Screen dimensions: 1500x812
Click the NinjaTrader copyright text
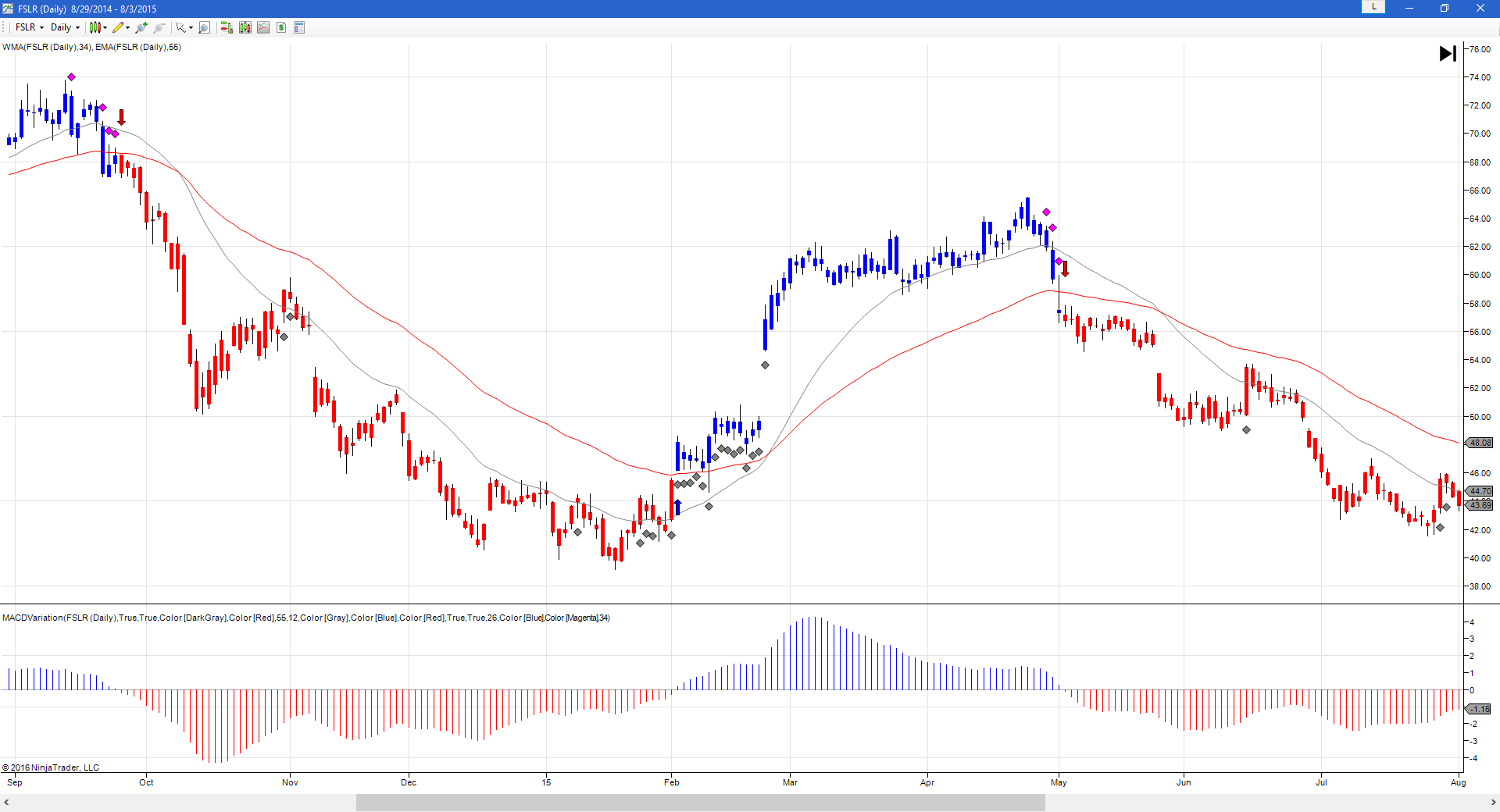tap(51, 767)
